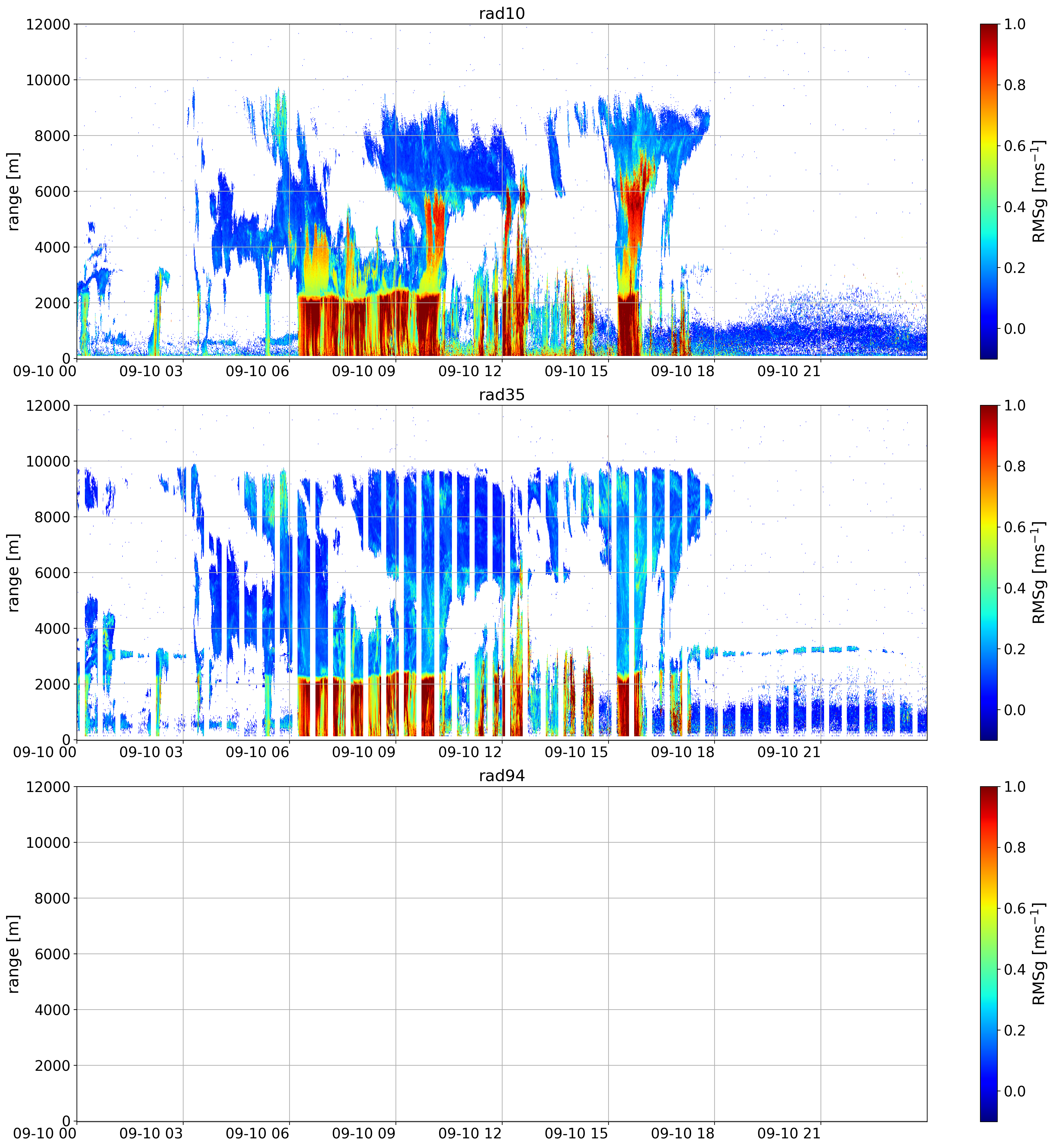Click the "6000" y-tick label of rad10
Viewport: 1055px width, 1148px height.
click(52, 191)
